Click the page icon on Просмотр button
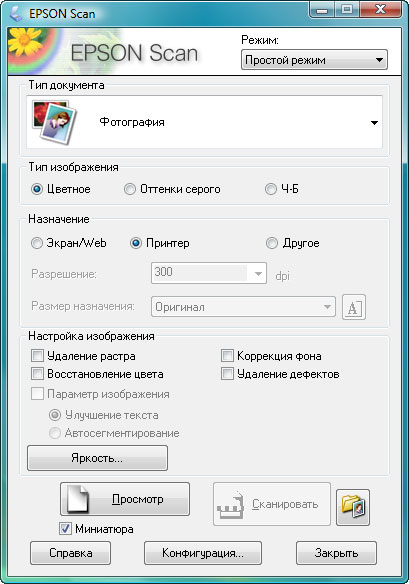This screenshot has height=584, width=409. (x=78, y=499)
